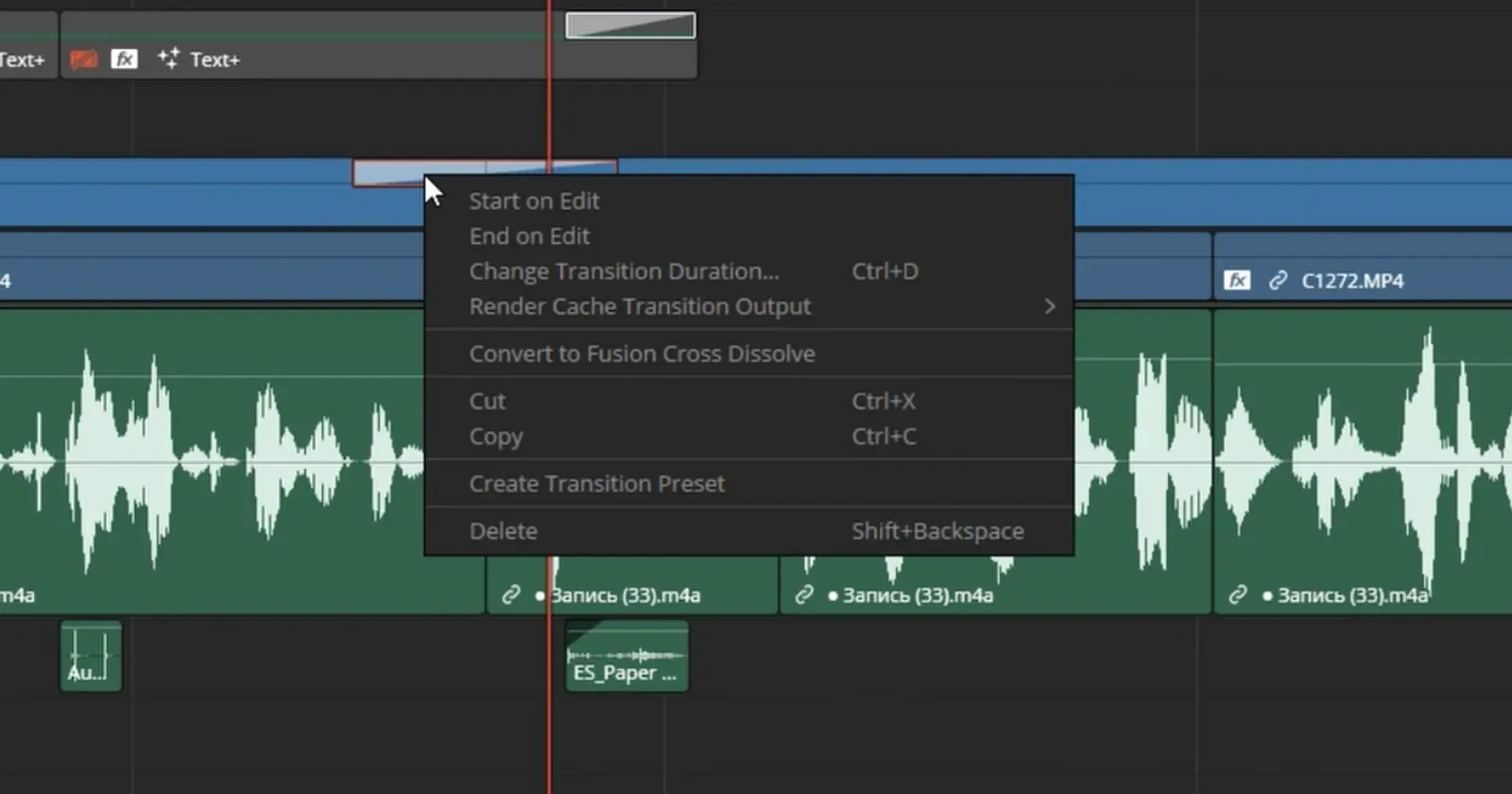Click the link icon on the audio clip beneath C1272.MP4
The image size is (1512, 794).
(x=1238, y=595)
